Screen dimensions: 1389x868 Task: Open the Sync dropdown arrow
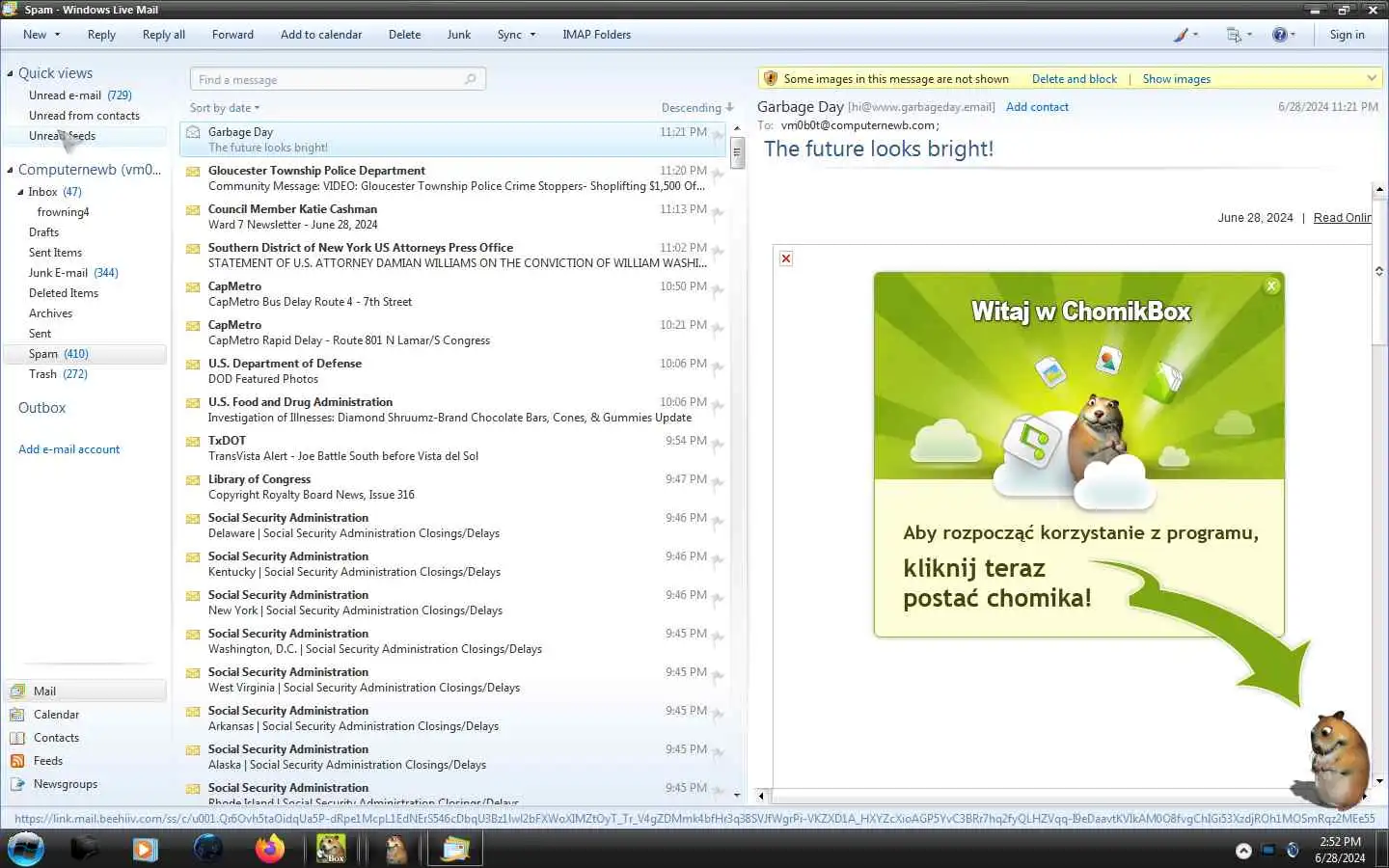[532, 35]
